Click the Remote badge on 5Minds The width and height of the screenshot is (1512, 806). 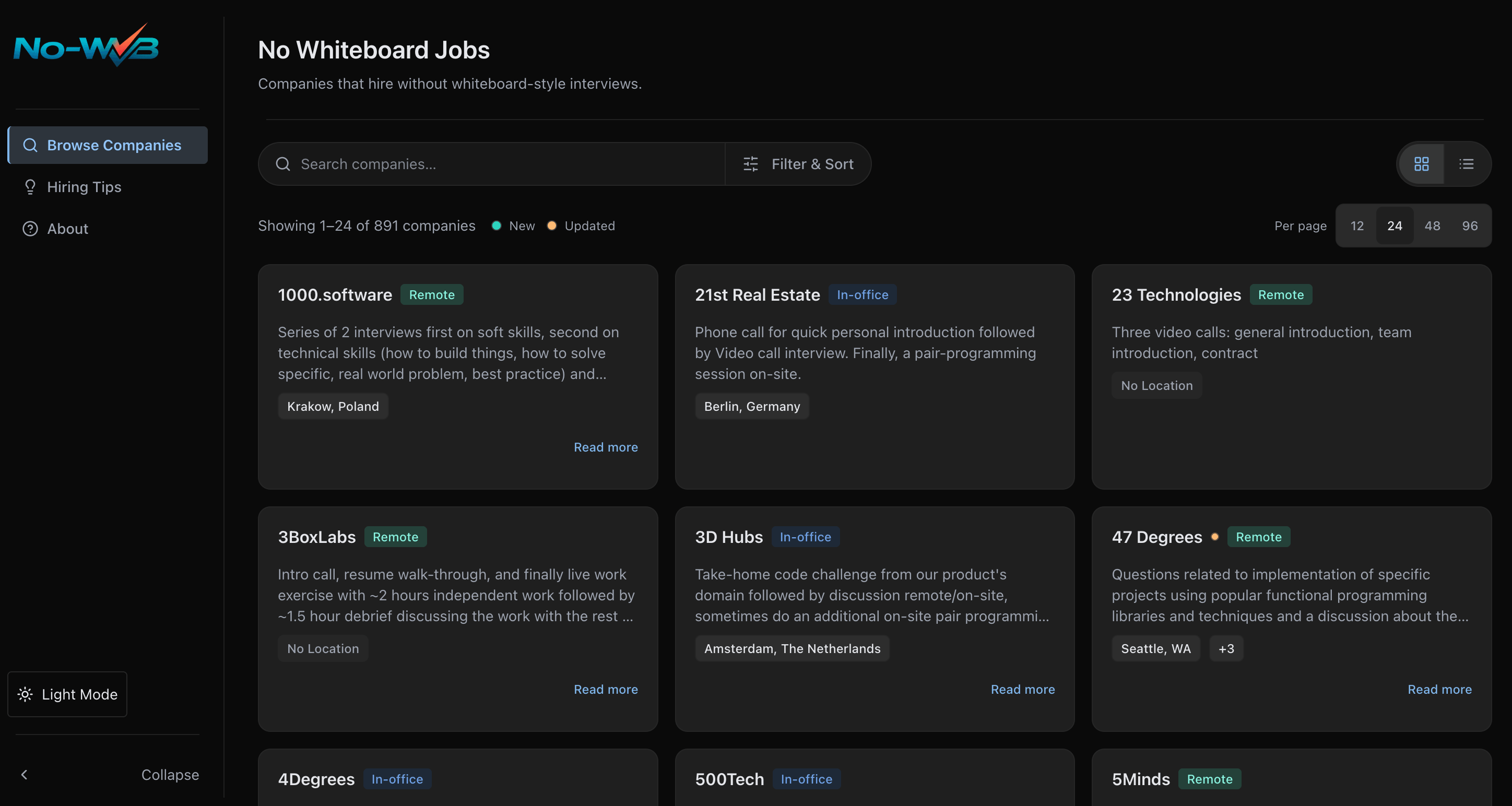point(1209,778)
